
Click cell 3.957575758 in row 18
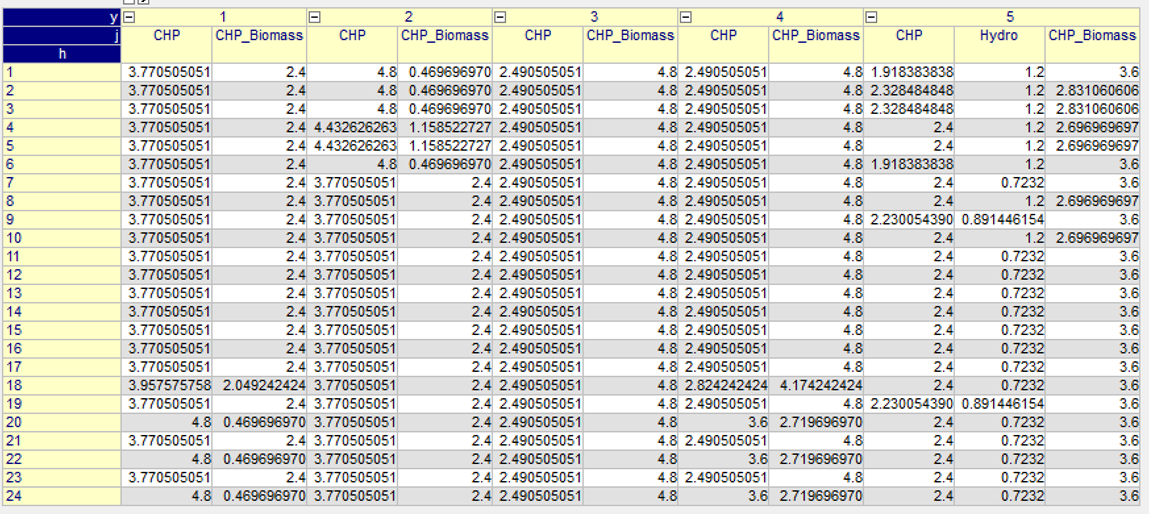(x=167, y=385)
